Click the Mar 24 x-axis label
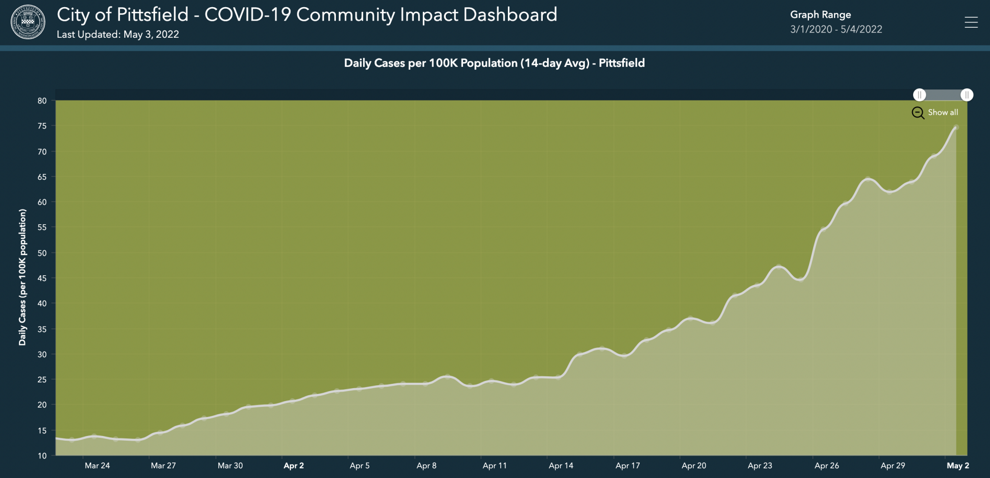 point(96,465)
